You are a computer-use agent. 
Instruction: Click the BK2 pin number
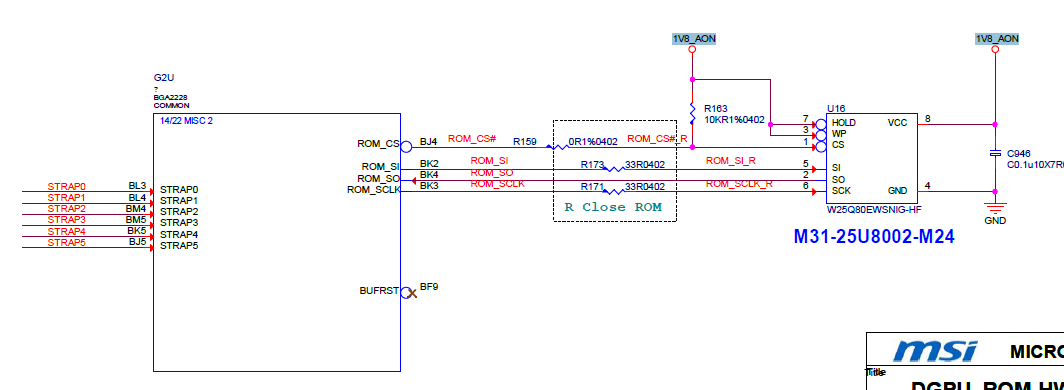tap(430, 163)
